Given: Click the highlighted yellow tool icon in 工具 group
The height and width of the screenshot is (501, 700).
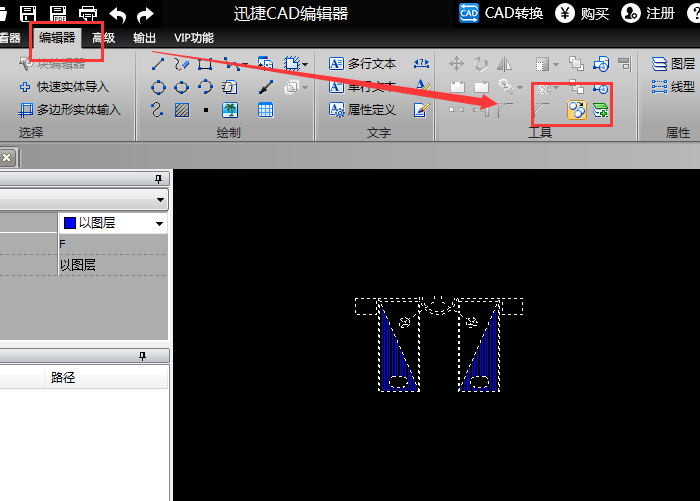Looking at the screenshot, I should pos(577,110).
